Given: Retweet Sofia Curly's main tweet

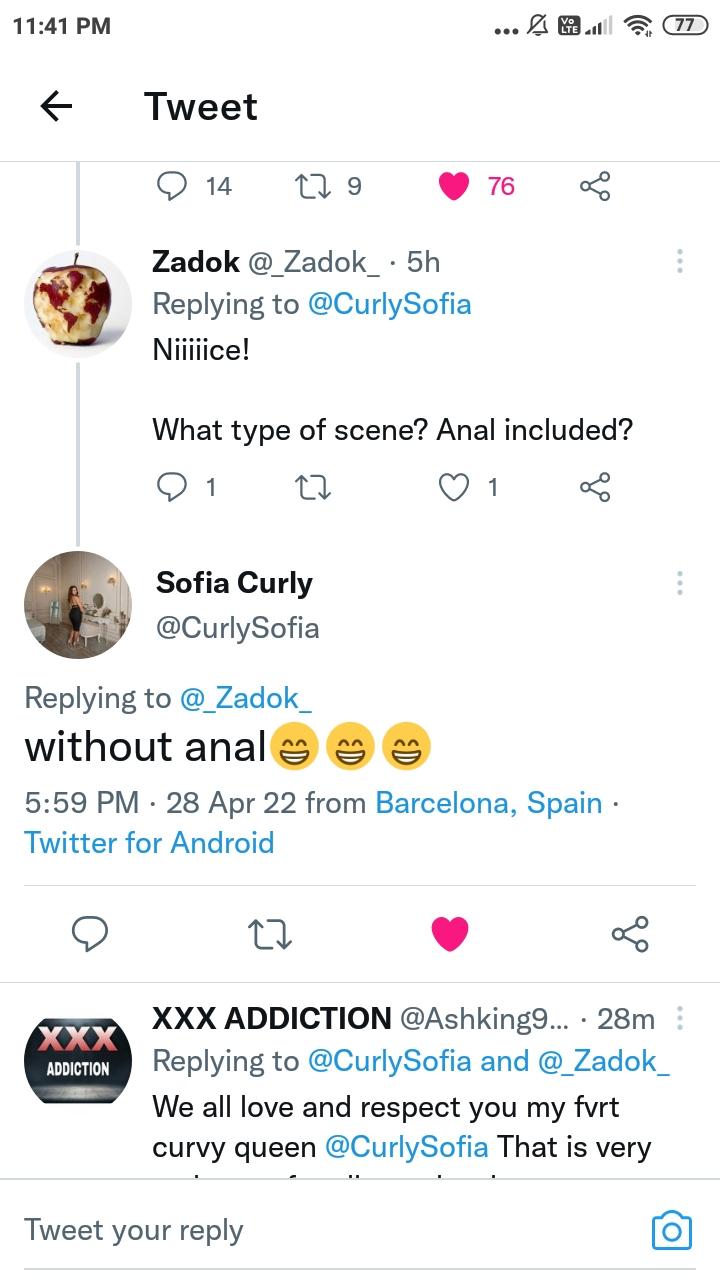Looking at the screenshot, I should click(x=269, y=934).
